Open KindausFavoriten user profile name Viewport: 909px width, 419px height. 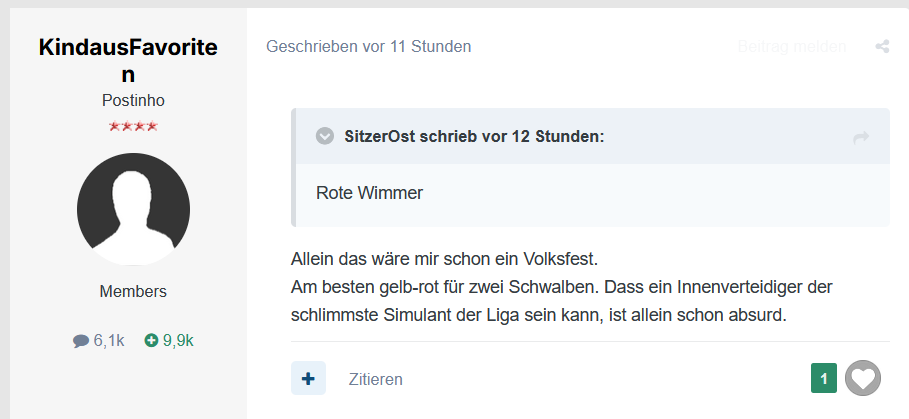point(128,61)
